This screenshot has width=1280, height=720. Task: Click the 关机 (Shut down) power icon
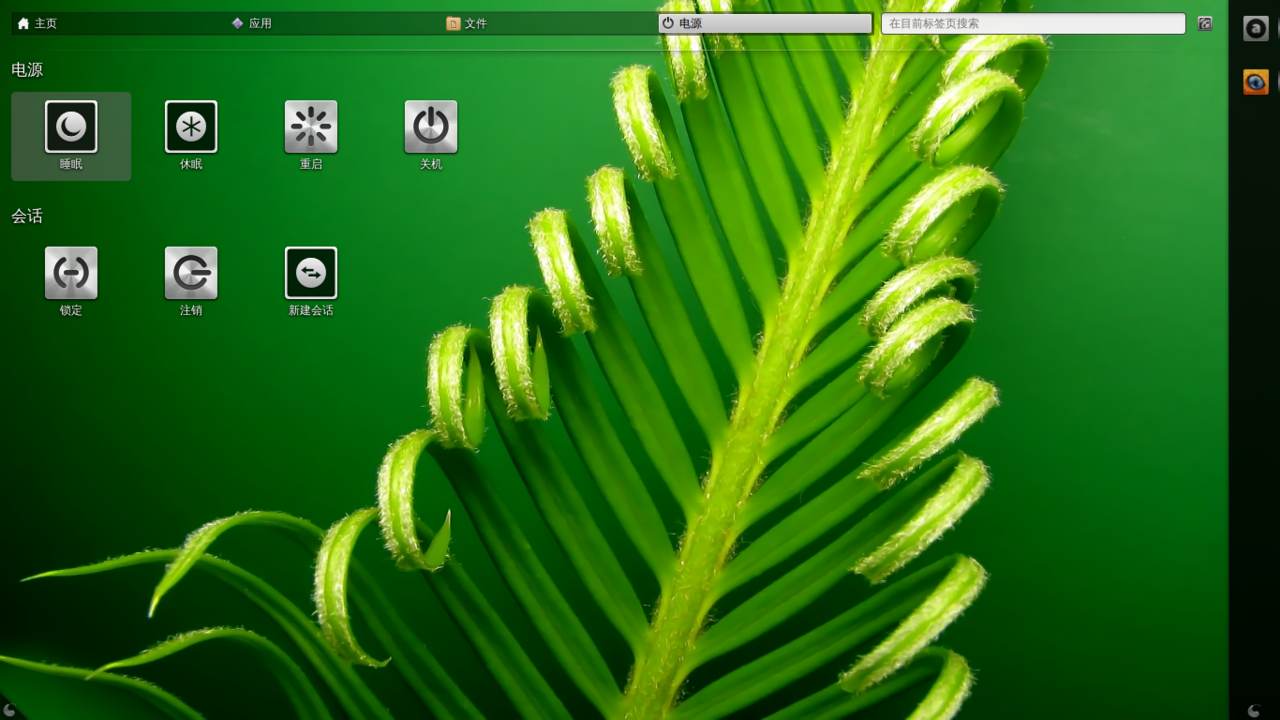click(431, 127)
